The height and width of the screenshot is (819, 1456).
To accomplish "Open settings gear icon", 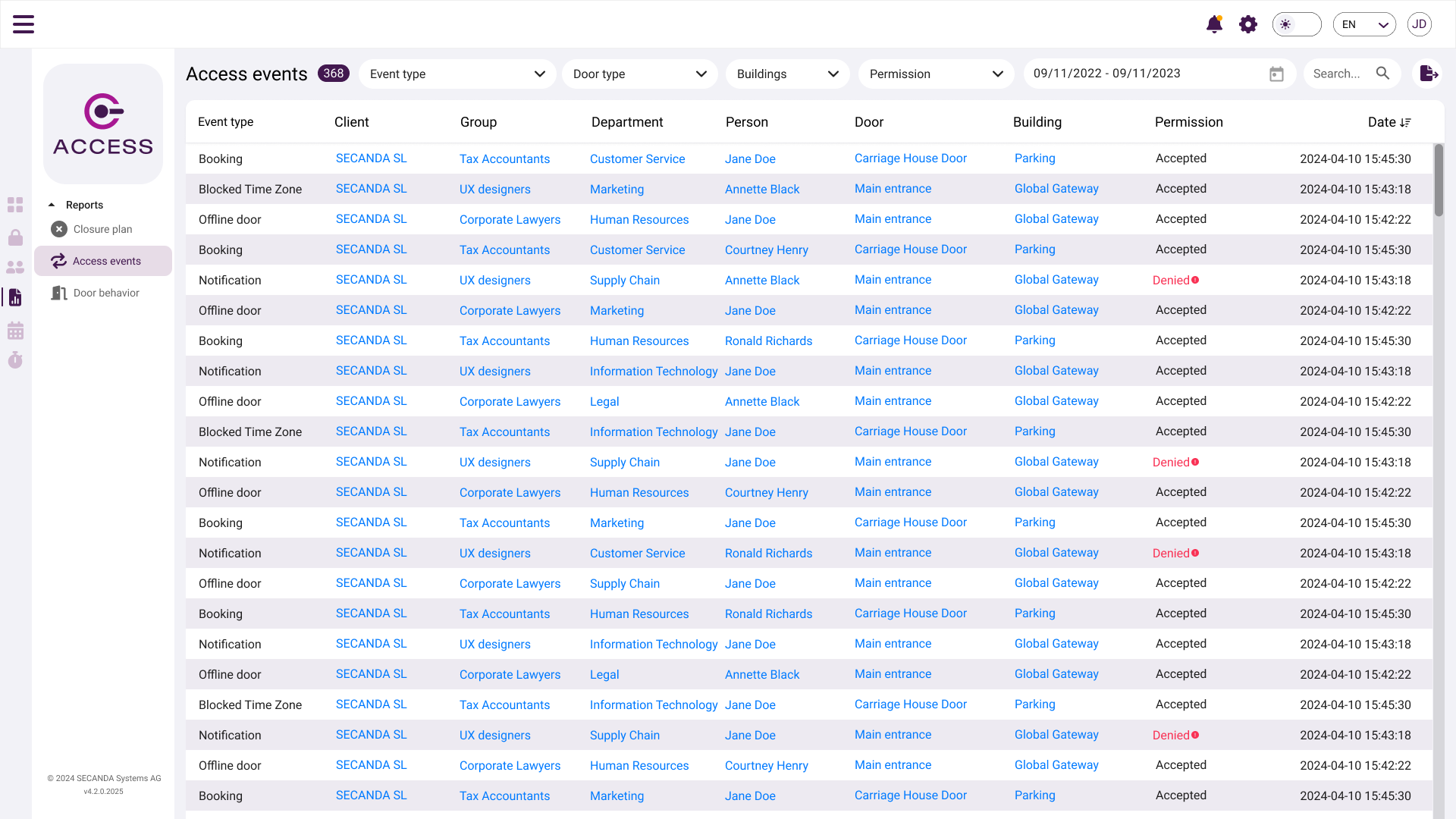I will point(1248,24).
